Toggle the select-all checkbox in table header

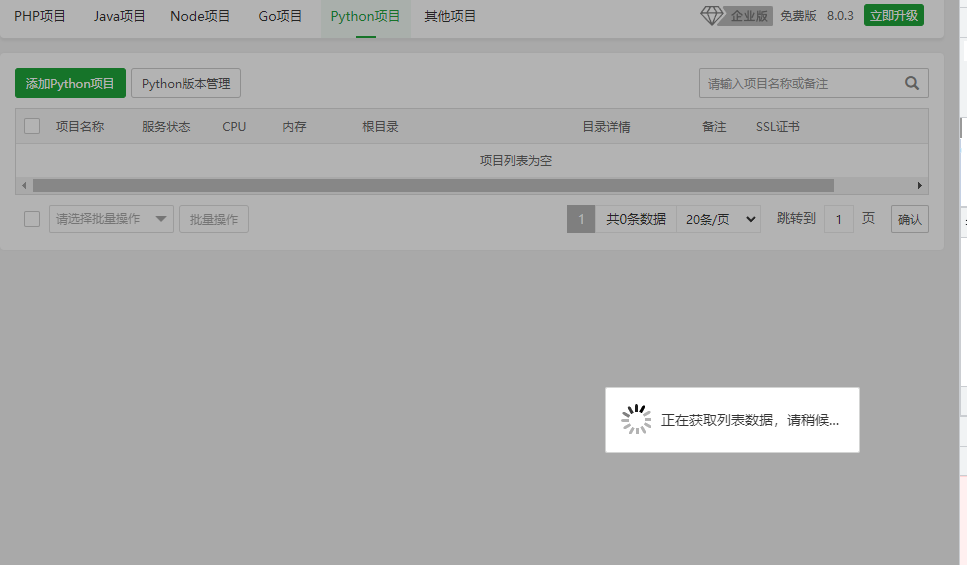(x=32, y=126)
